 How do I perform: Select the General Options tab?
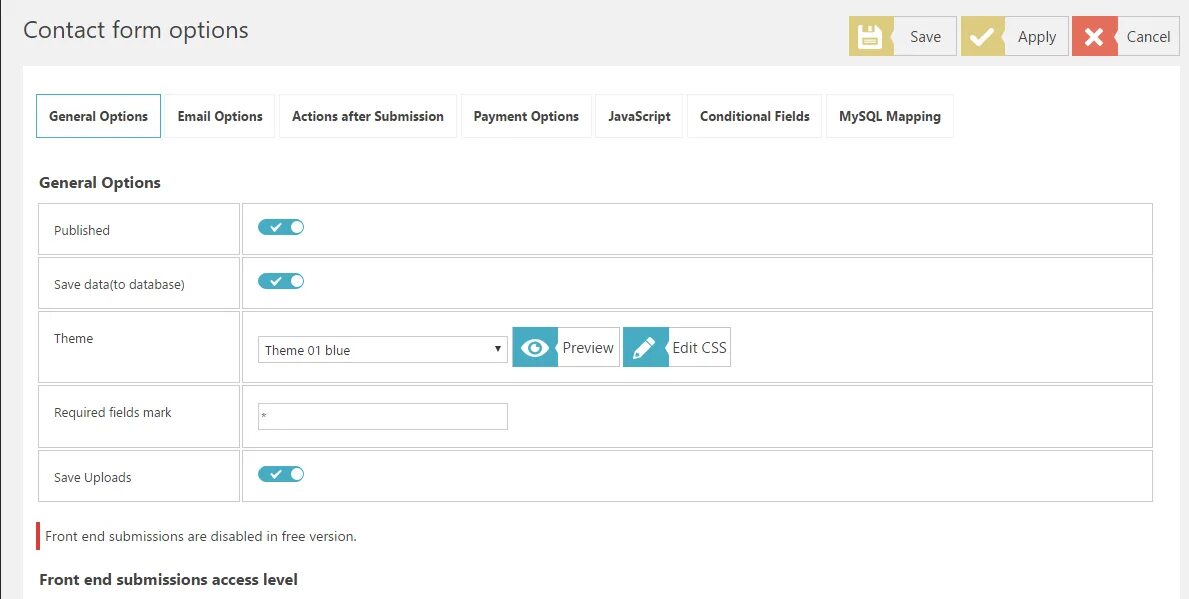99,116
